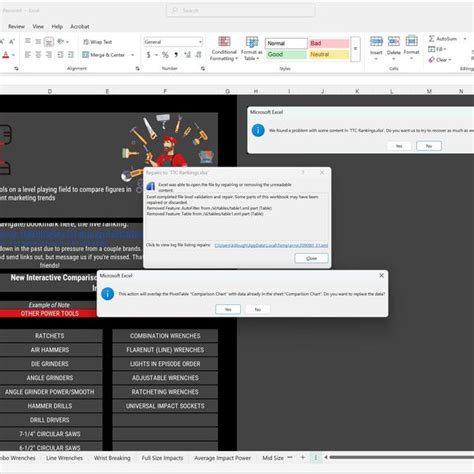This screenshot has height=474, width=474.
Task: Open the repair log file link
Action: click(x=271, y=245)
